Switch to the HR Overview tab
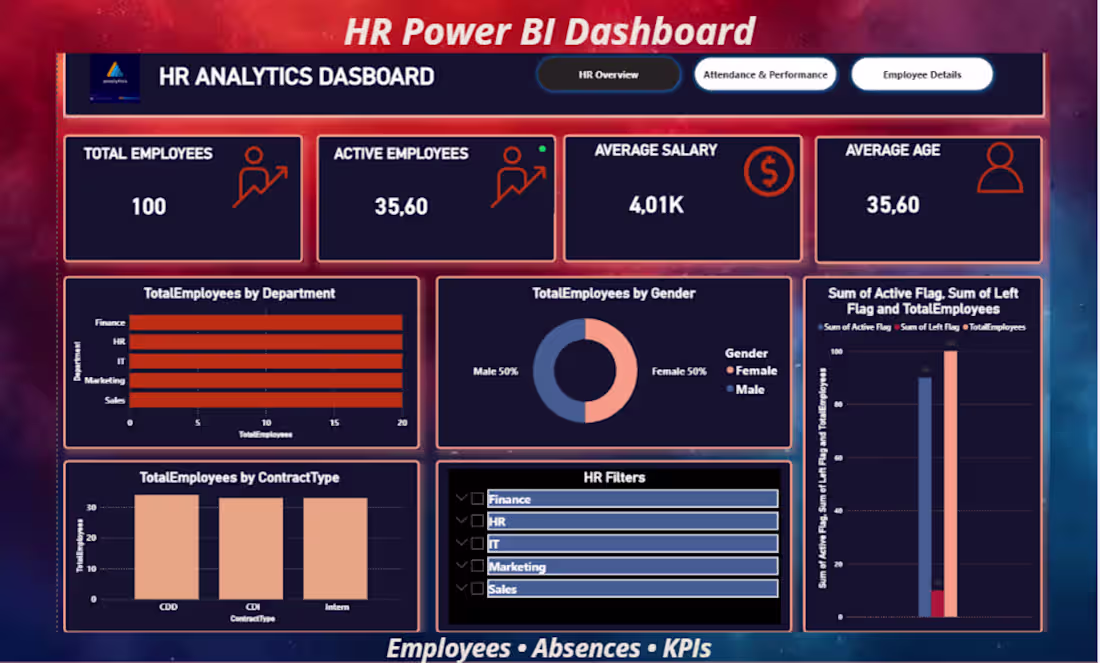 (608, 74)
